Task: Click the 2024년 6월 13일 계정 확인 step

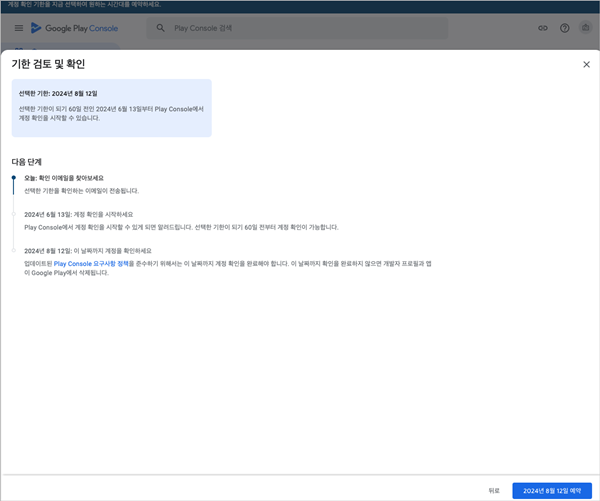Action: click(x=78, y=214)
